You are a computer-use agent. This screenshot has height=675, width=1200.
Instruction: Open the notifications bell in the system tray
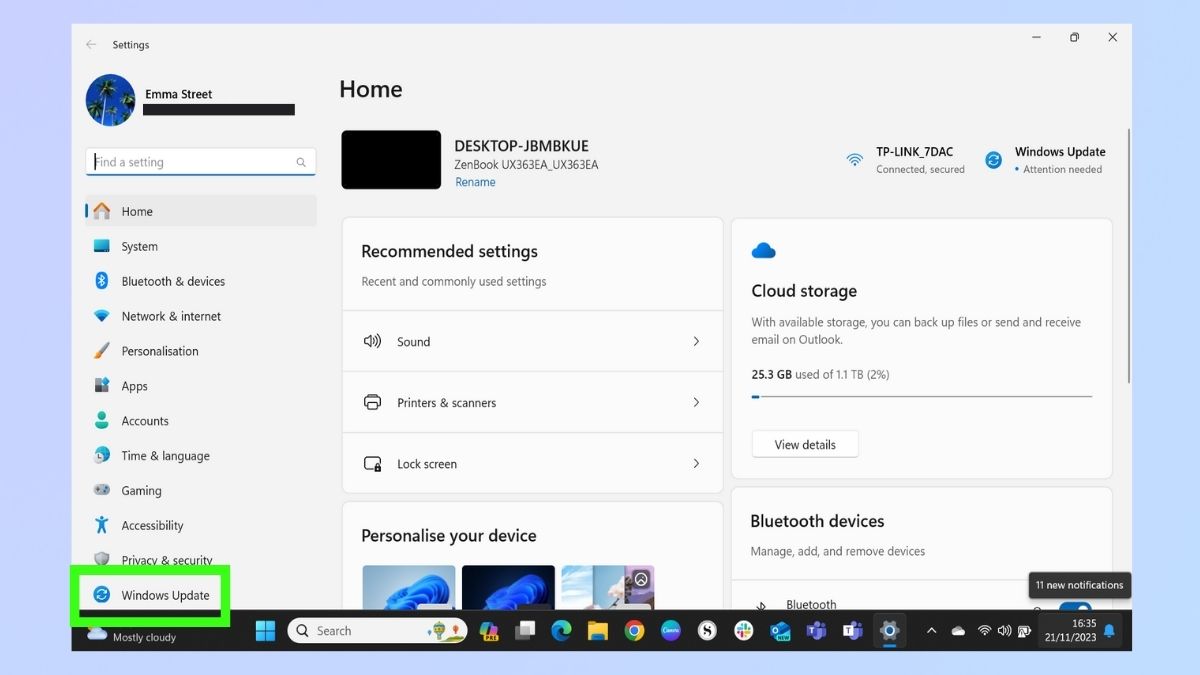[1108, 631]
